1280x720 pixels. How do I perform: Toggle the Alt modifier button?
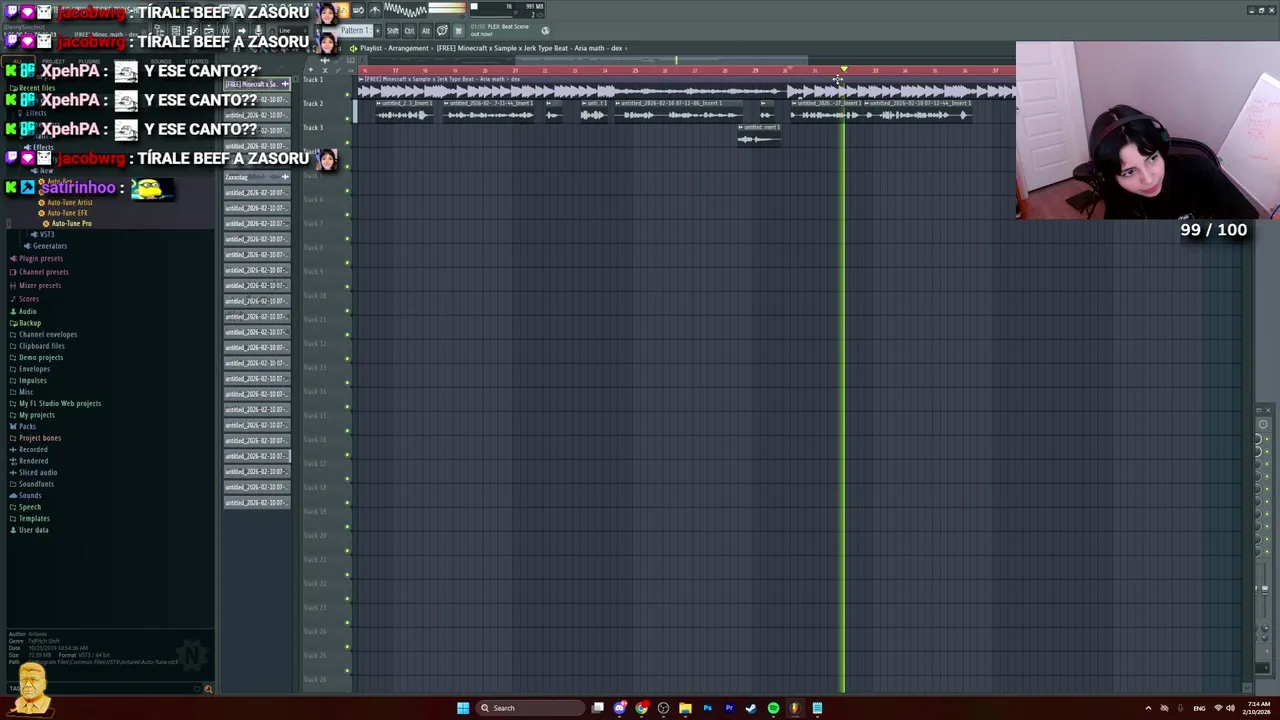425,30
